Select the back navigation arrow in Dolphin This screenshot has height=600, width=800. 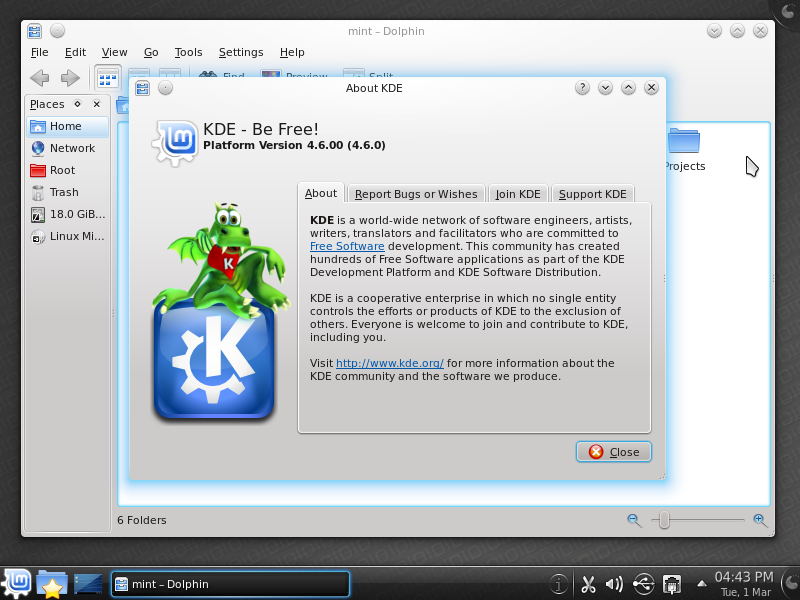(38, 78)
